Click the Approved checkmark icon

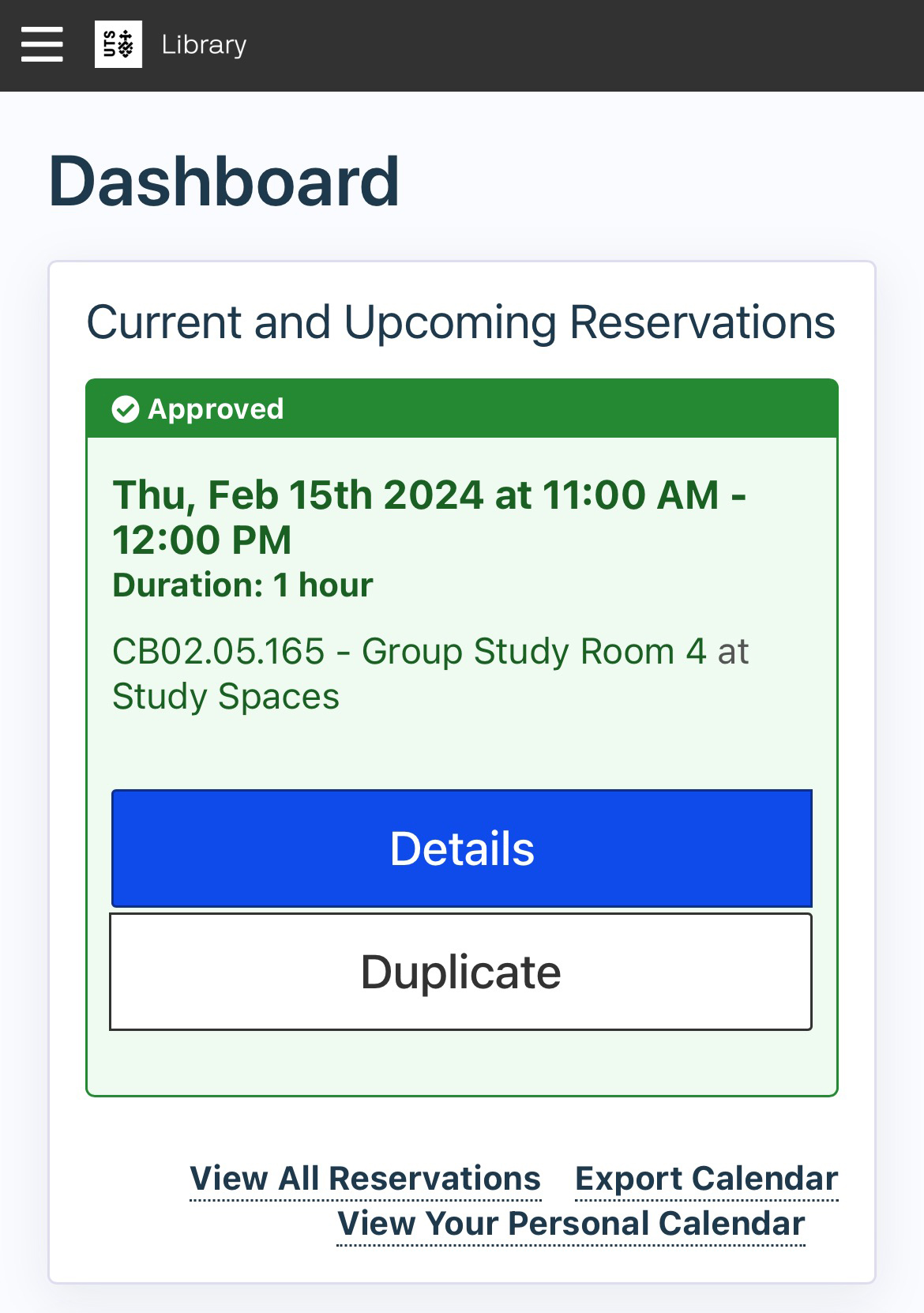126,409
